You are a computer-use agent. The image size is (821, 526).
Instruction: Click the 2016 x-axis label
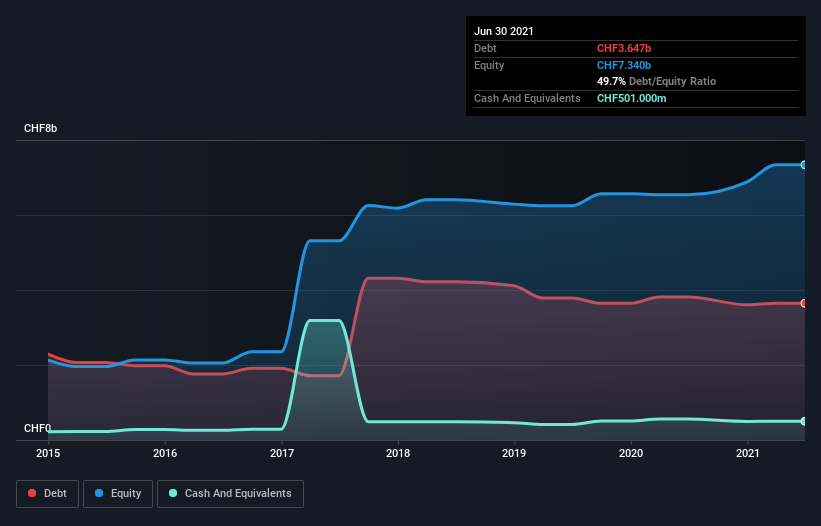(165, 453)
